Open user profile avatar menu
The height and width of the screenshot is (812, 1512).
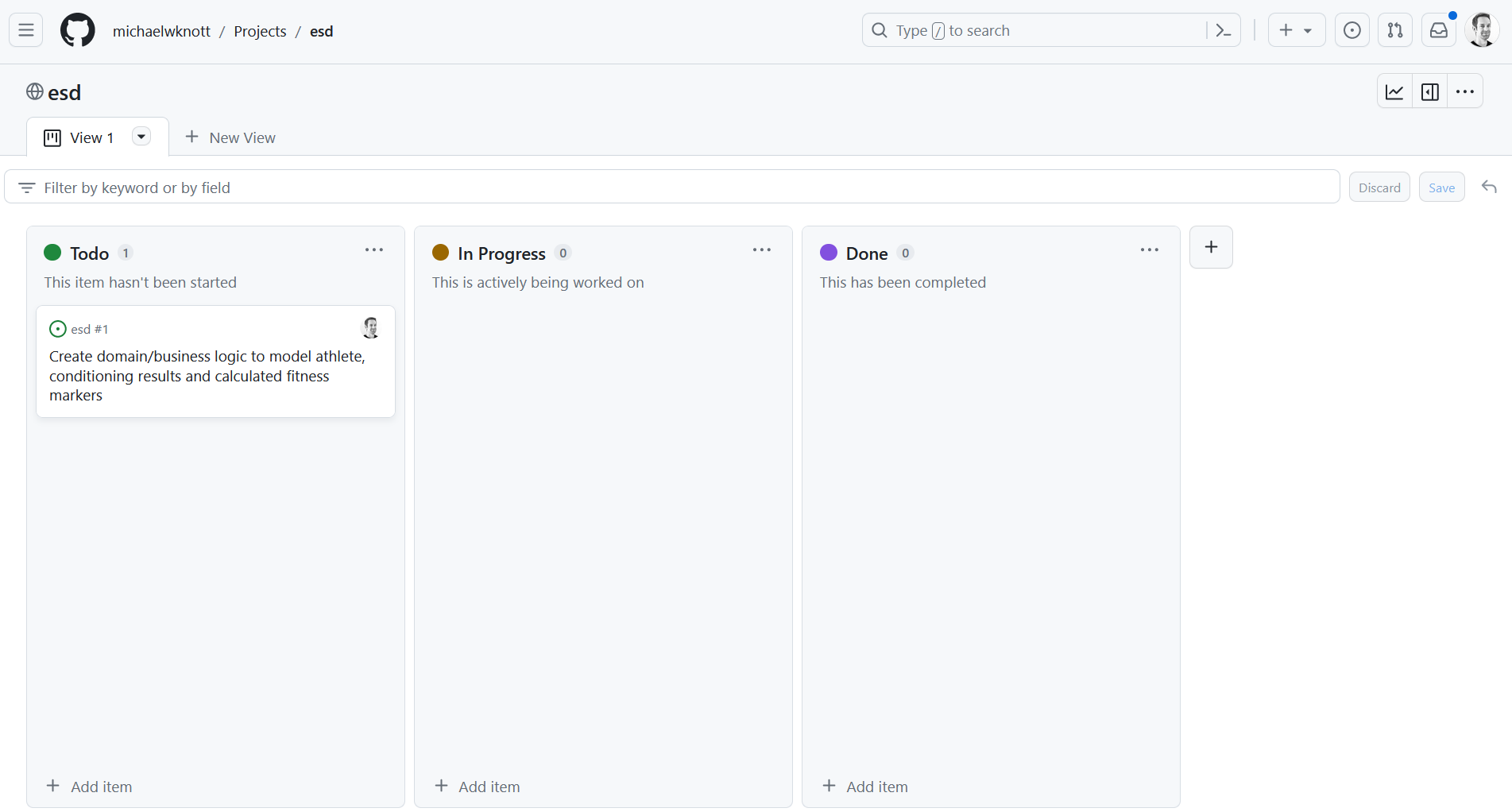click(1482, 30)
